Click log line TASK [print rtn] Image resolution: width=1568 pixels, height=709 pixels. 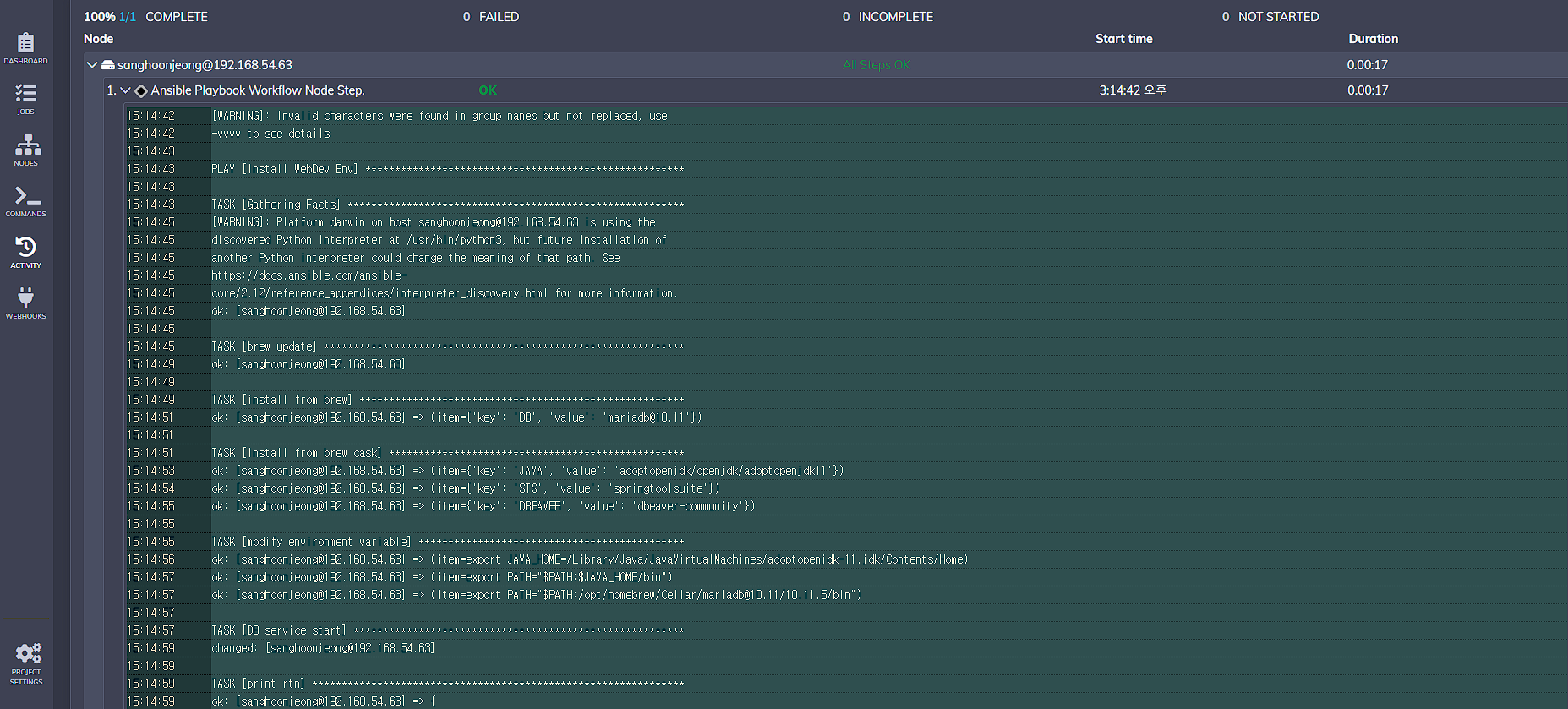pyautogui.click(x=447, y=684)
